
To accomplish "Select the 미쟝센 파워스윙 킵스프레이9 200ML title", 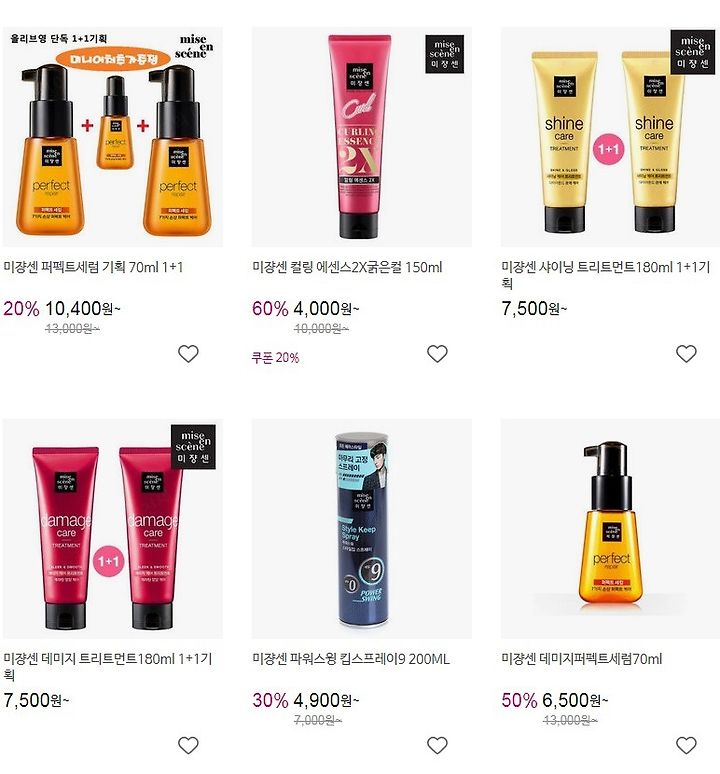I will click(x=351, y=659).
